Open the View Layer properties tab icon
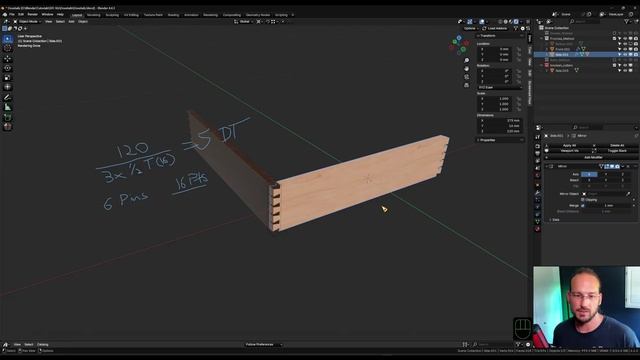640x360 pixels. coord(538,161)
